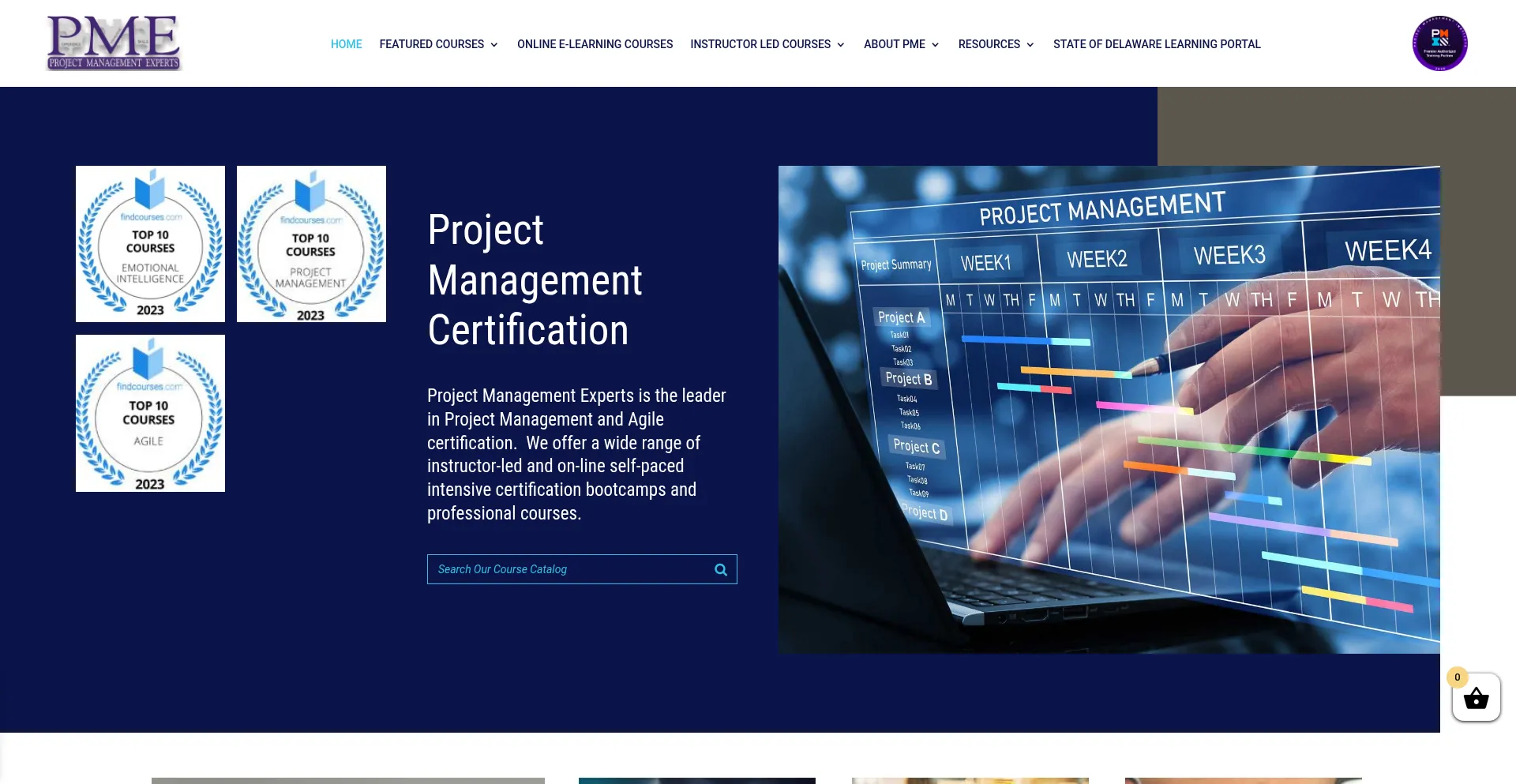Open the Instructor Led Courses menu label
Image resolution: width=1516 pixels, height=784 pixels.
tap(760, 44)
